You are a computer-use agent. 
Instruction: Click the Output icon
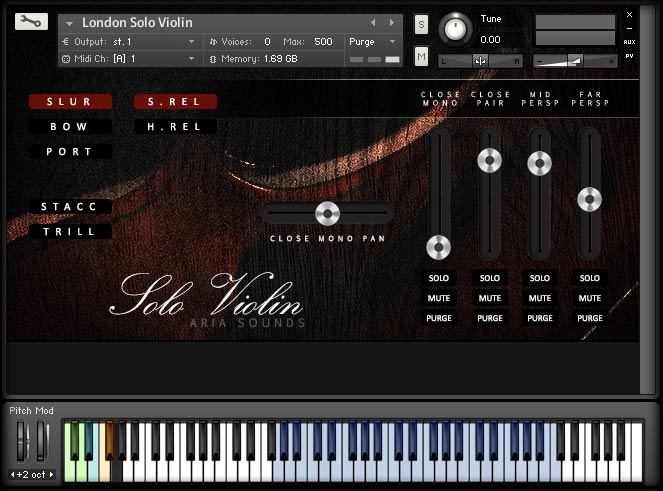pyautogui.click(x=66, y=41)
